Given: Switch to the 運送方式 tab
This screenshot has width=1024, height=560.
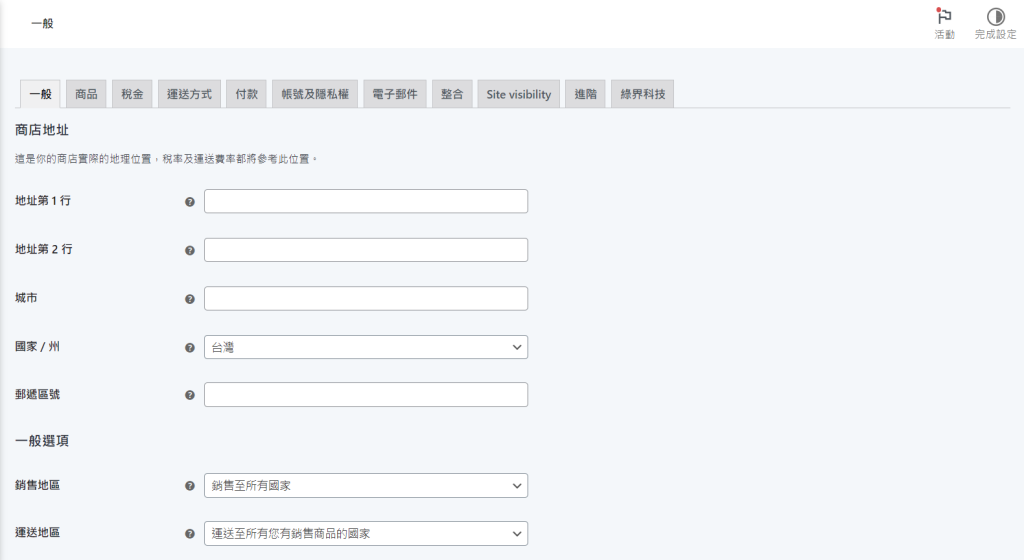Looking at the screenshot, I should [x=189, y=94].
